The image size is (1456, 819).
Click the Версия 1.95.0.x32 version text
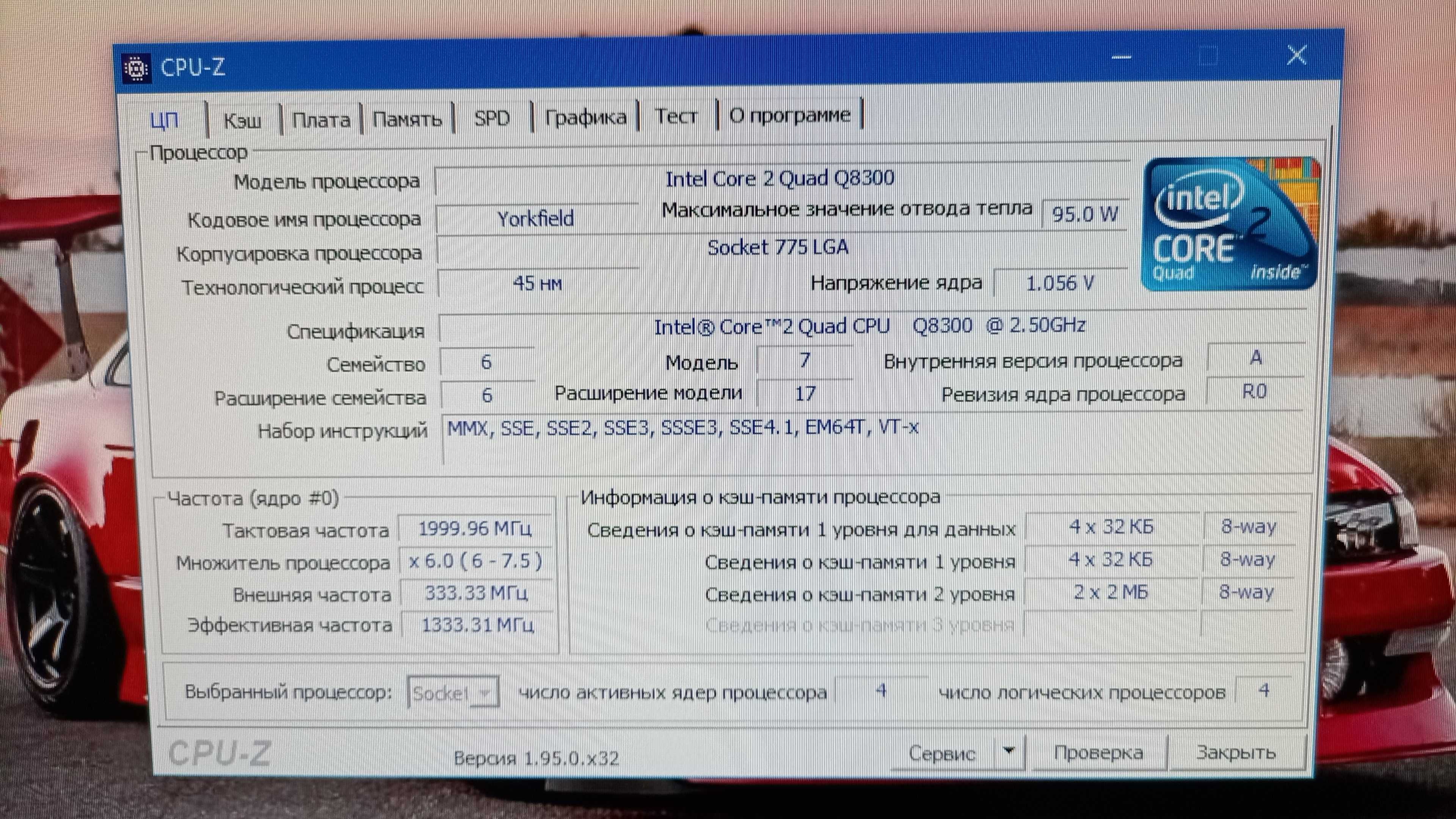pyautogui.click(x=536, y=758)
